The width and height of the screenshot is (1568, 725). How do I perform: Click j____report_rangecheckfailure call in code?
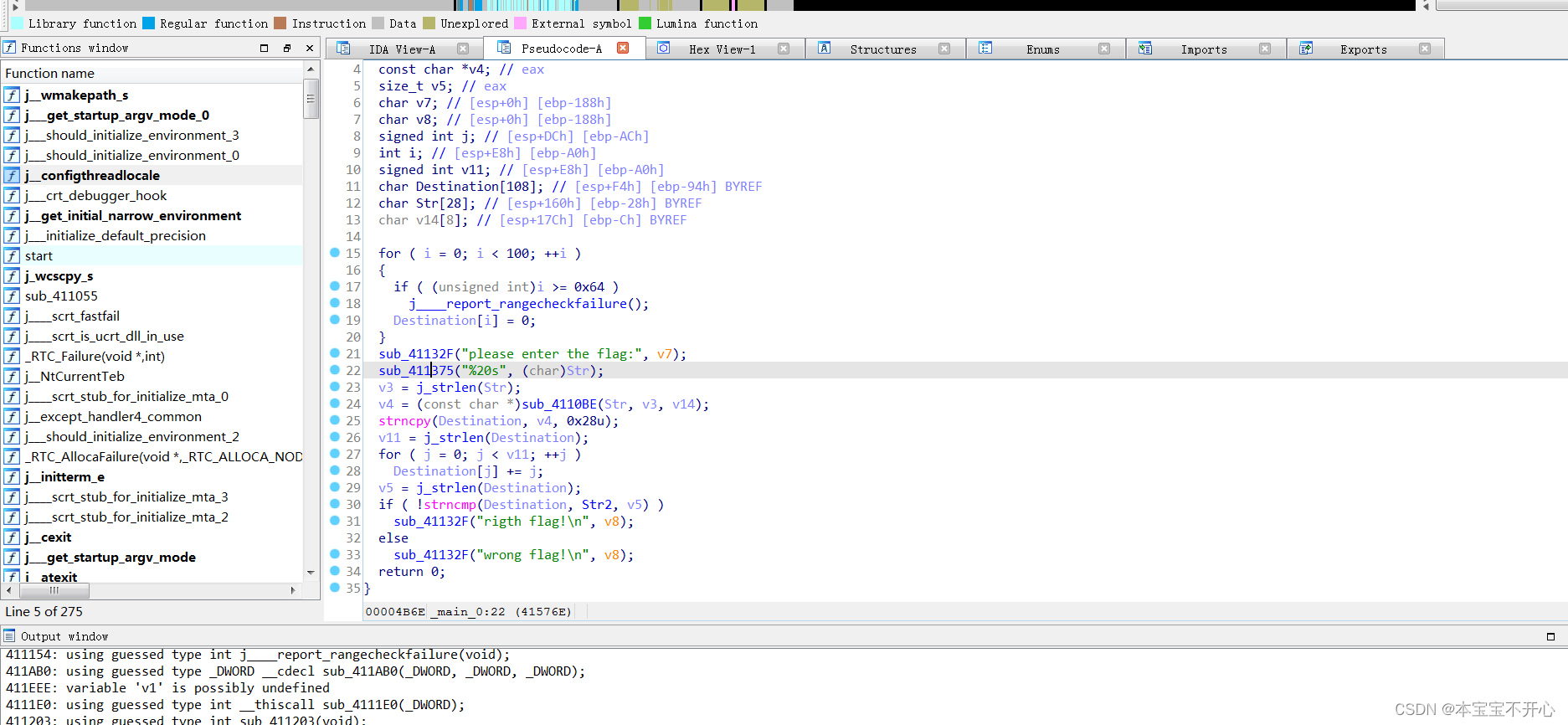coord(517,304)
